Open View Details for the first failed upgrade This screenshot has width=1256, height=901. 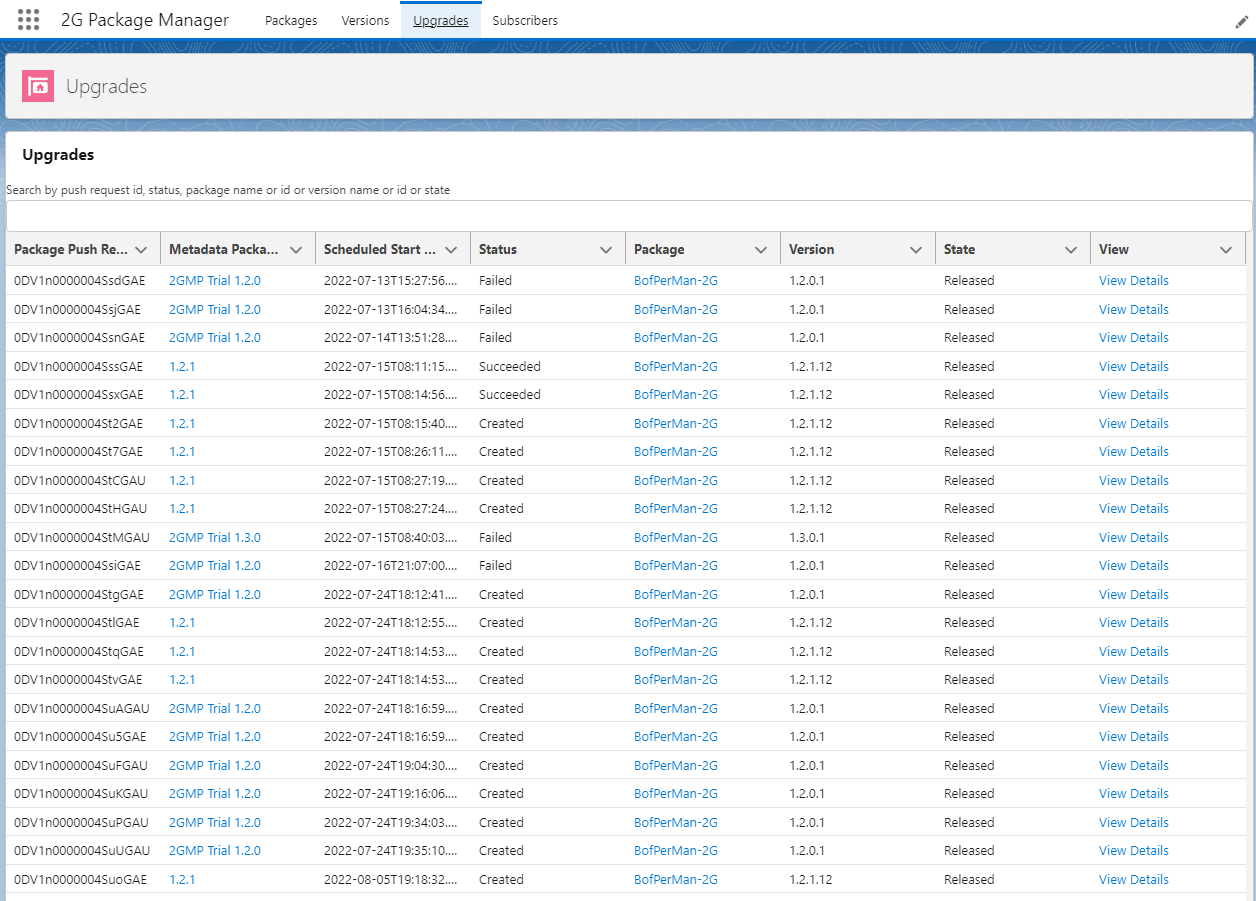pyautogui.click(x=1133, y=280)
